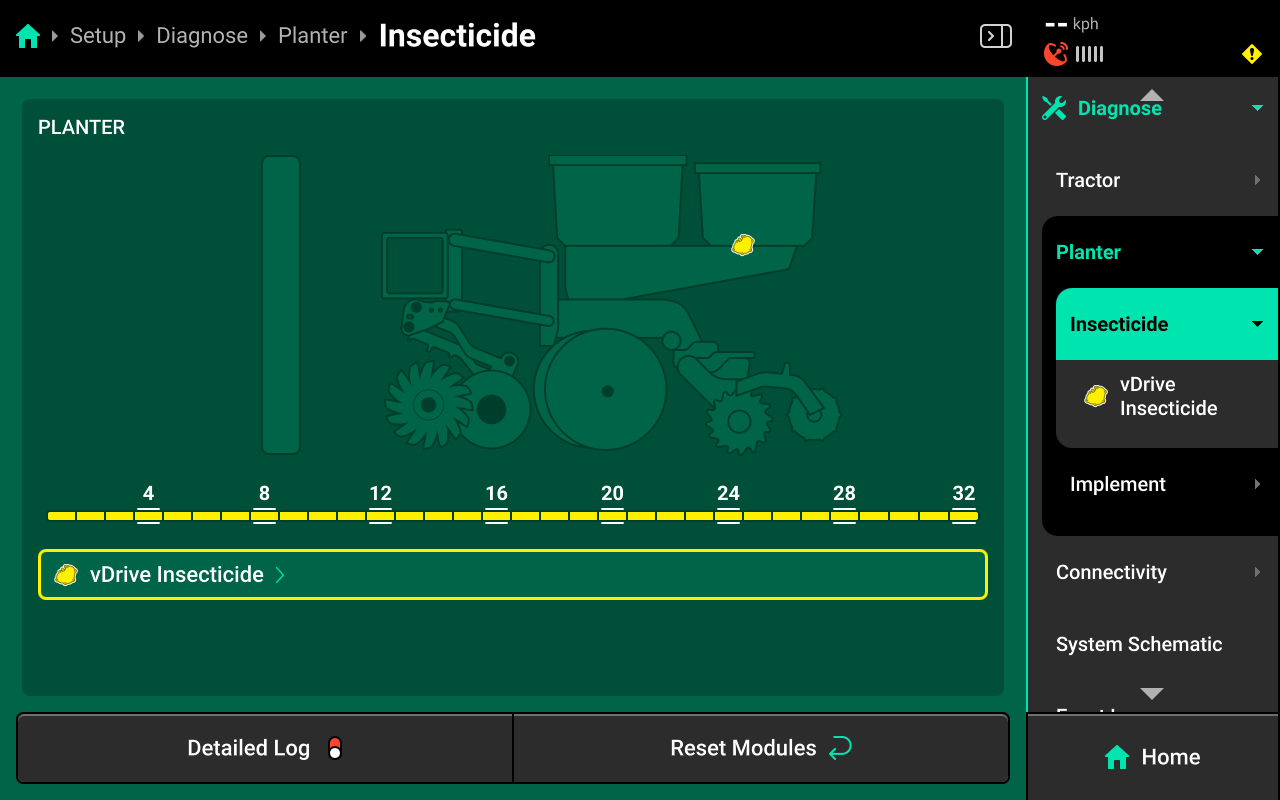
Task: Open vDrive Insecticide row in planter panel
Action: (x=513, y=575)
